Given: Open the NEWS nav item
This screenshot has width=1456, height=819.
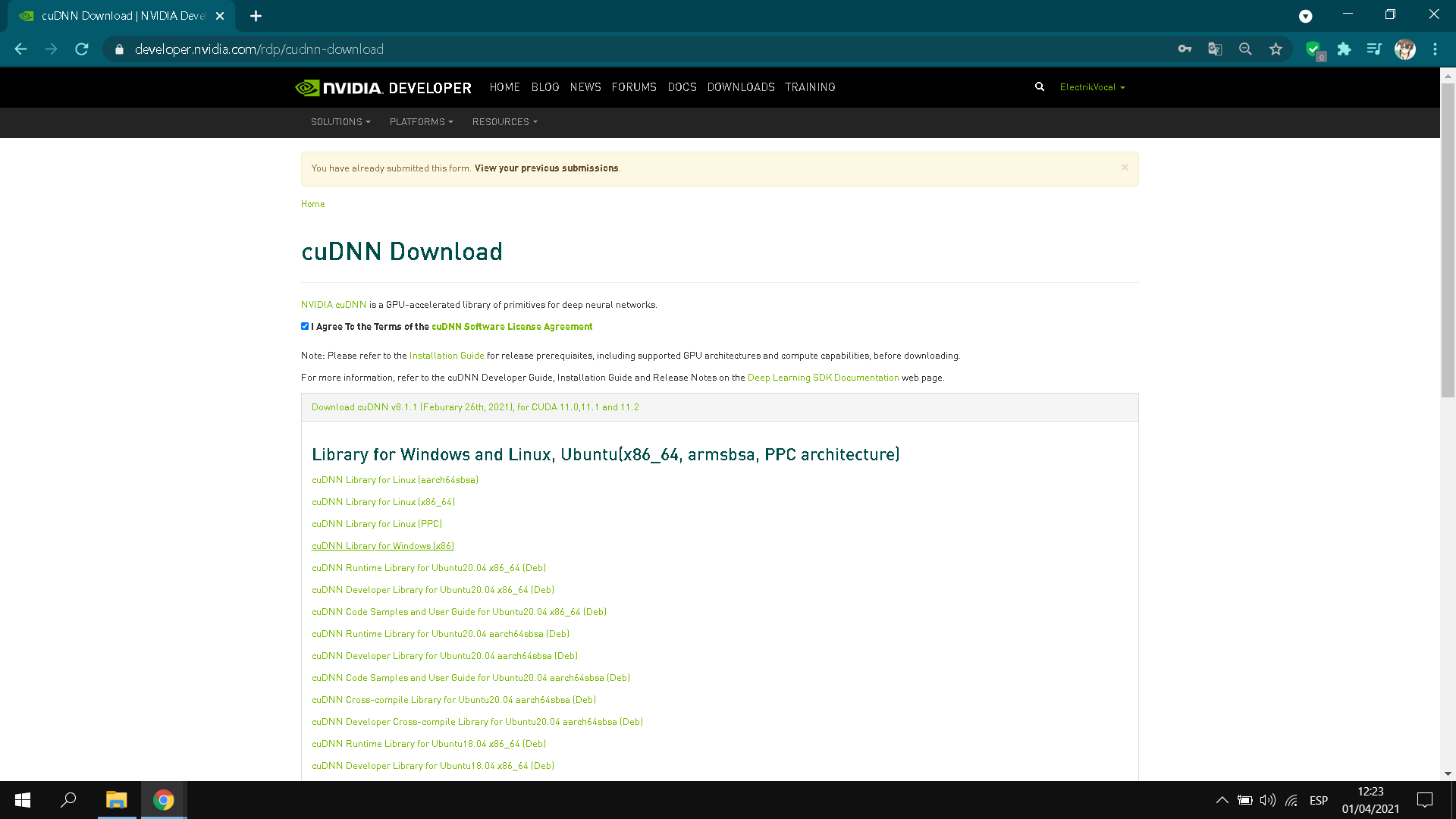Looking at the screenshot, I should pyautogui.click(x=585, y=87).
